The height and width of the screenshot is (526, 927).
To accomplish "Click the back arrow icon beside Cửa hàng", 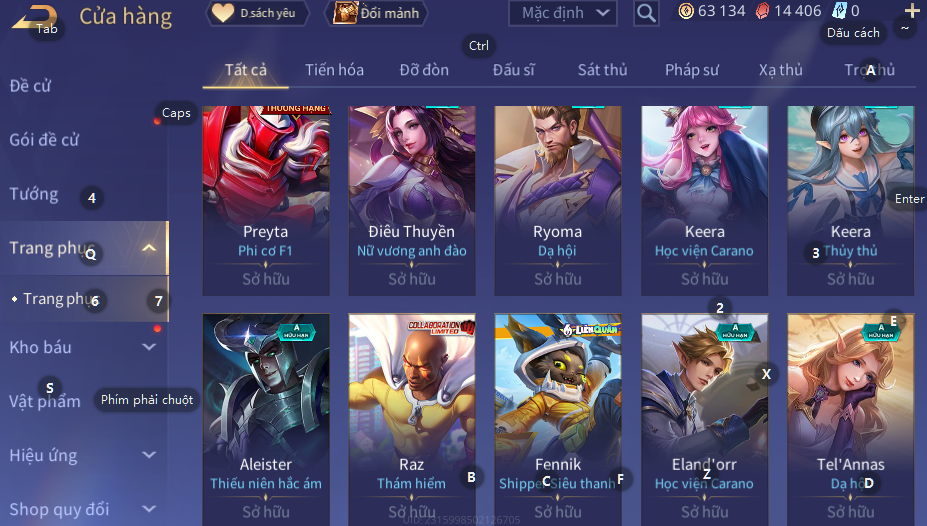I will [x=34, y=17].
